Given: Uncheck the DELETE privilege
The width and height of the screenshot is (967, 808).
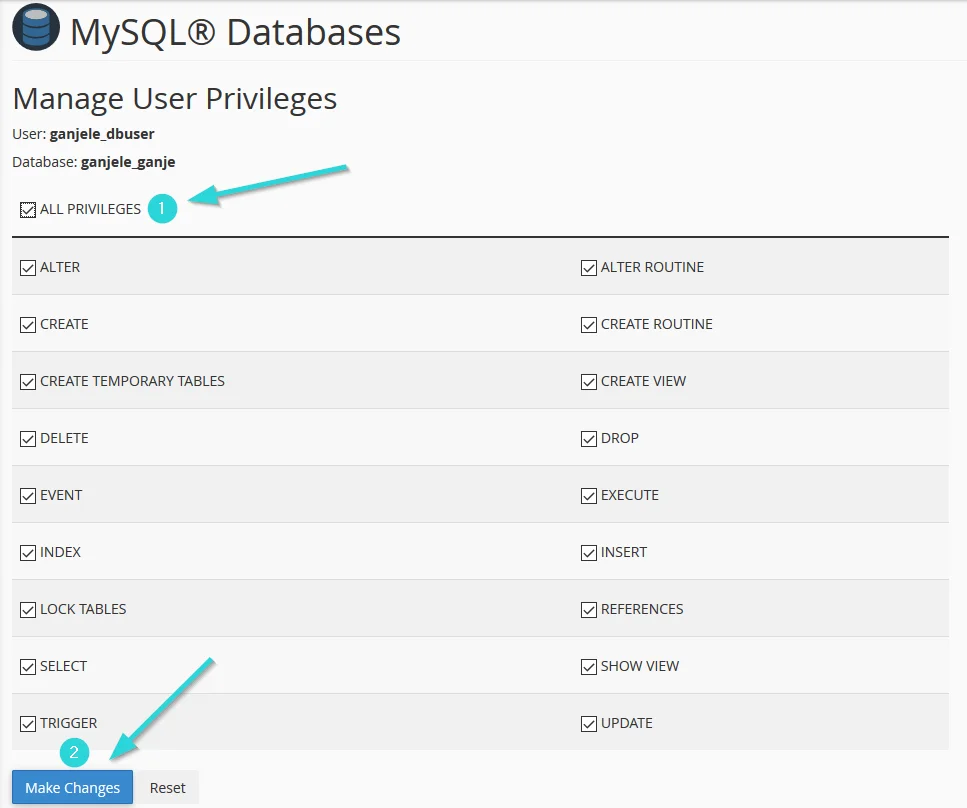Looking at the screenshot, I should 28,439.
